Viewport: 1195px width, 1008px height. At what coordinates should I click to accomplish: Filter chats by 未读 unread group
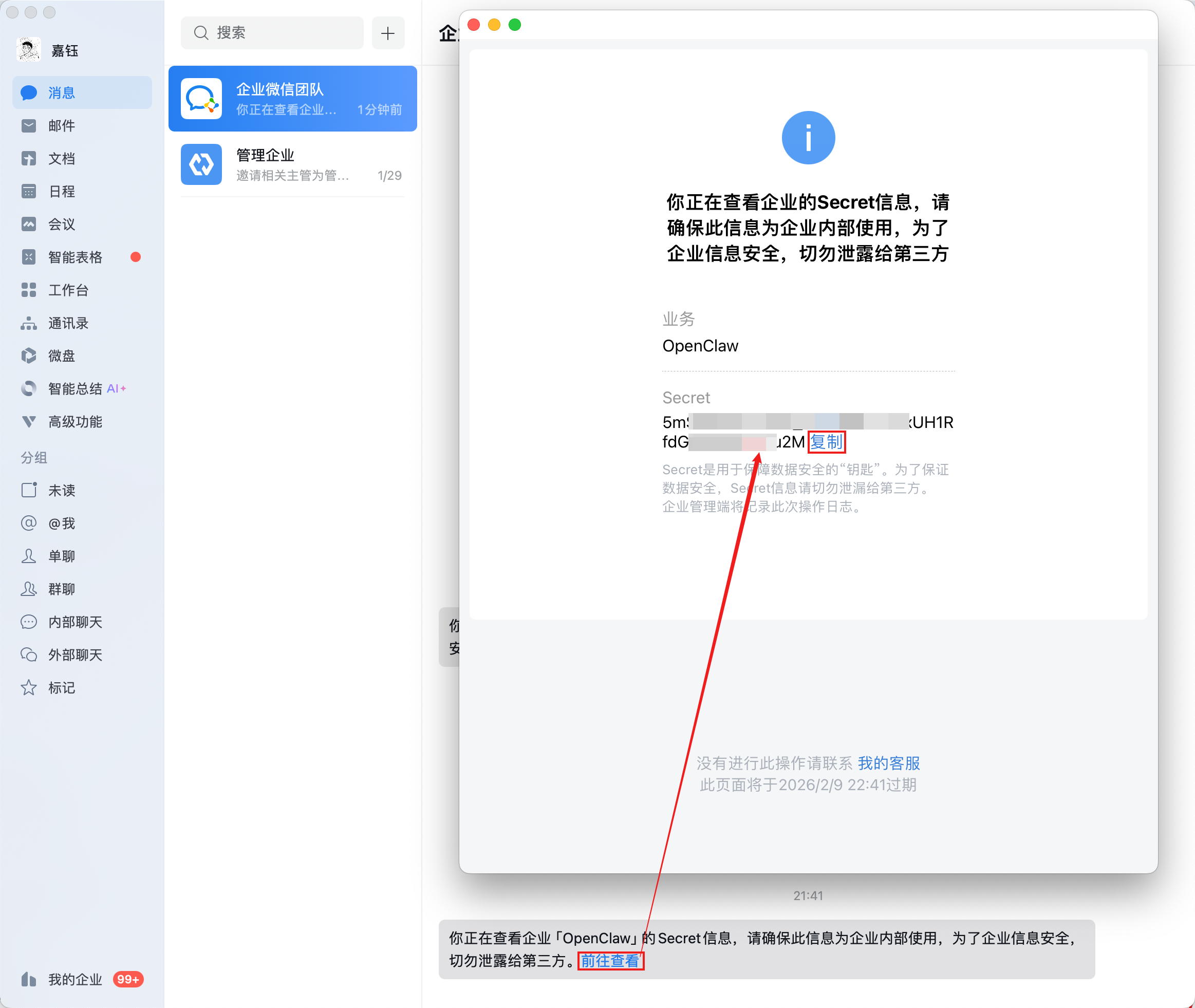click(x=61, y=490)
